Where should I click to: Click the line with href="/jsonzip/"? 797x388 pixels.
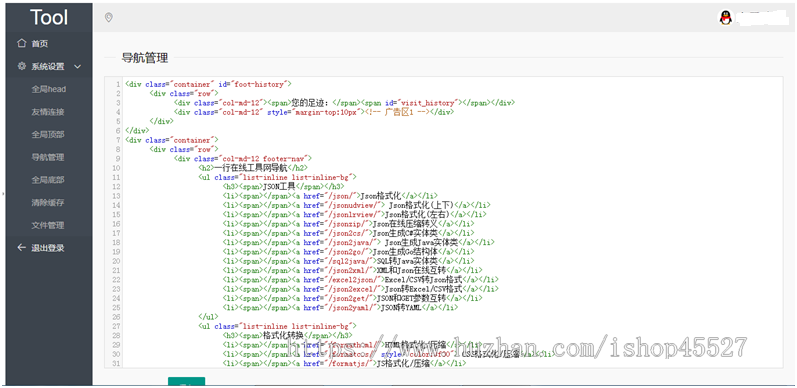[x=348, y=224]
